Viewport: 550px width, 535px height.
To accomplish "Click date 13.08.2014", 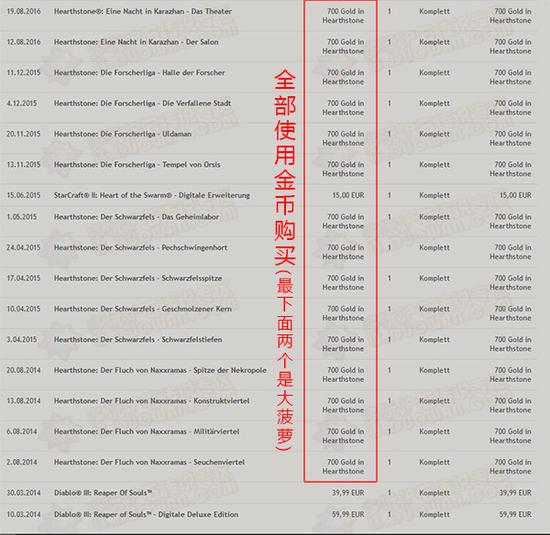I will point(24,401).
